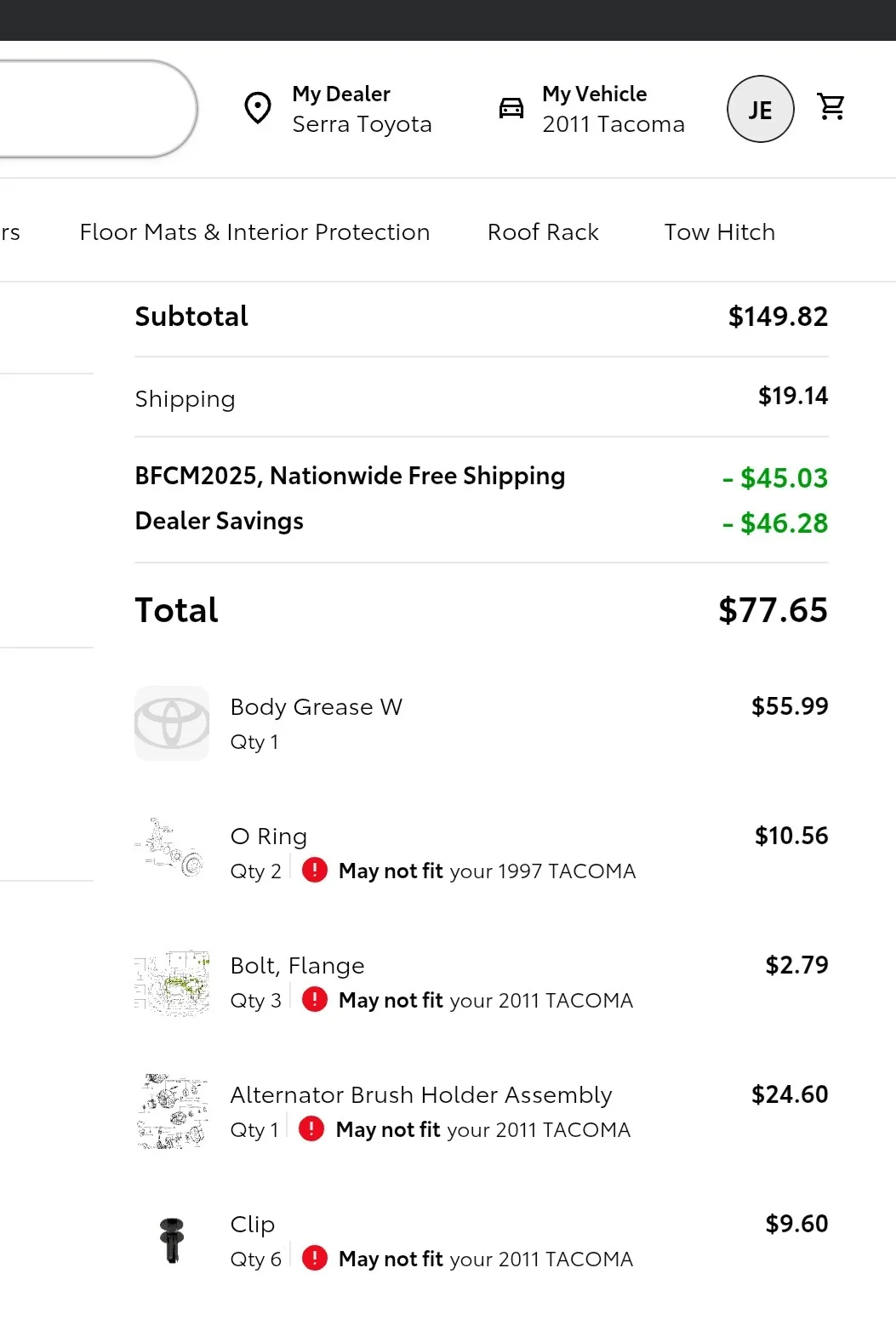The height and width of the screenshot is (1325, 896).
Task: Click the vehicle car icon
Action: pos(511,108)
